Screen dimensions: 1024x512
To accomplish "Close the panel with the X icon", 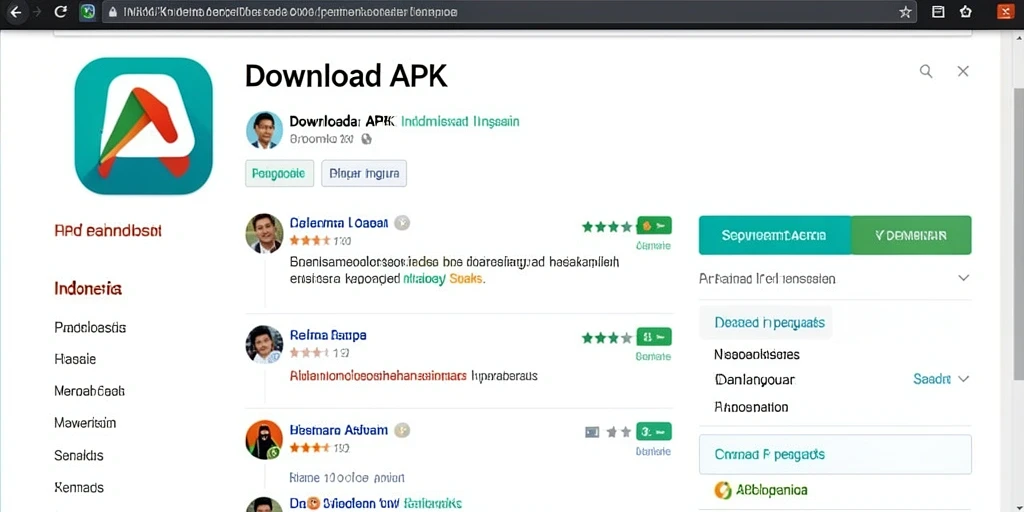I will point(963,71).
